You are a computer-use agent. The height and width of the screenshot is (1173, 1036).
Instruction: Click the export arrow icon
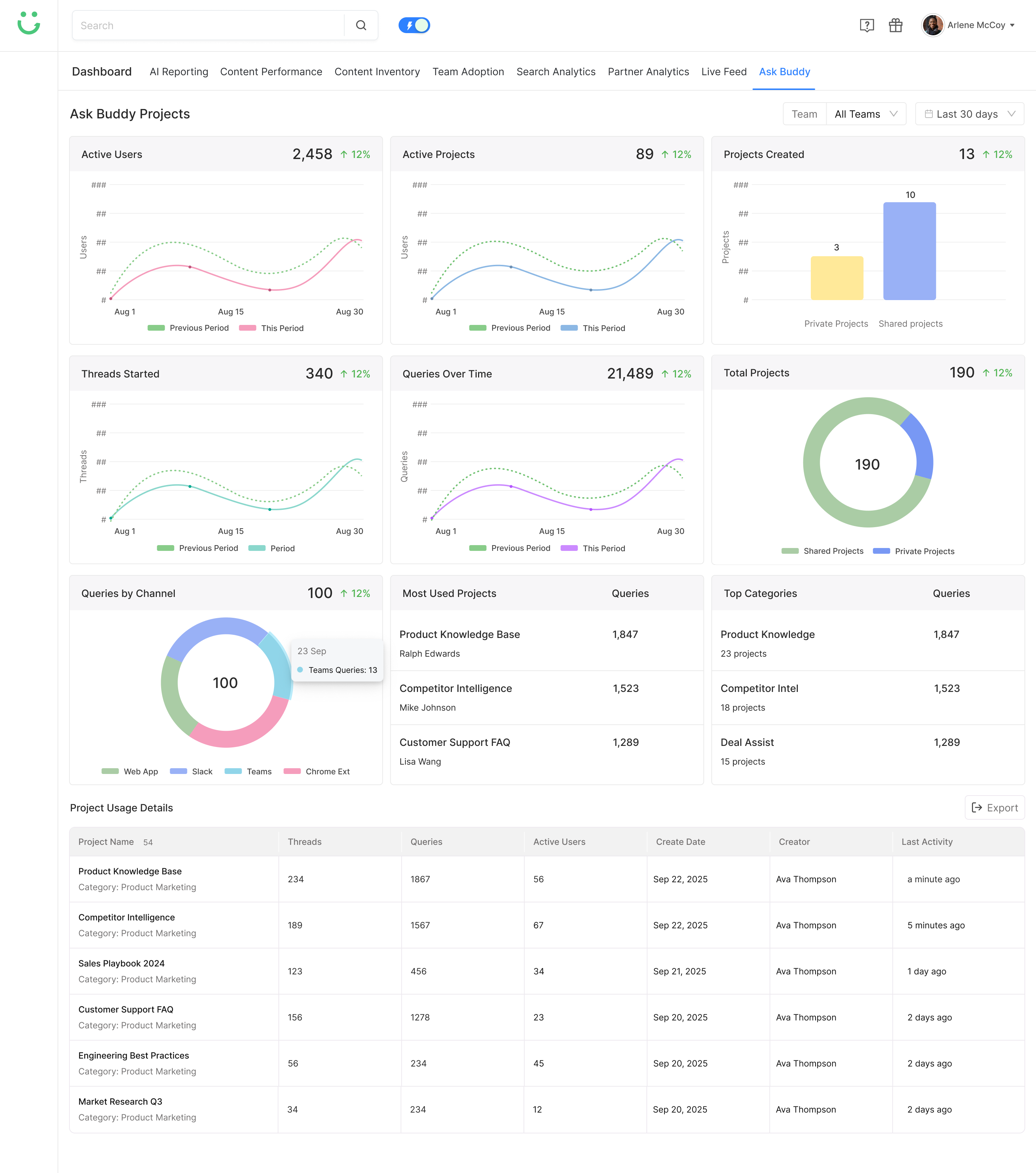pyautogui.click(x=976, y=807)
